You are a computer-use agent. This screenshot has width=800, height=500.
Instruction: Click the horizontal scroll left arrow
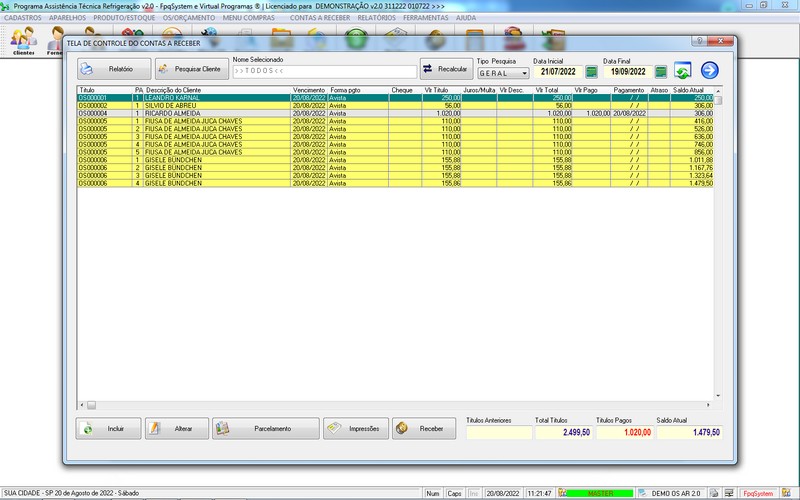(x=82, y=405)
